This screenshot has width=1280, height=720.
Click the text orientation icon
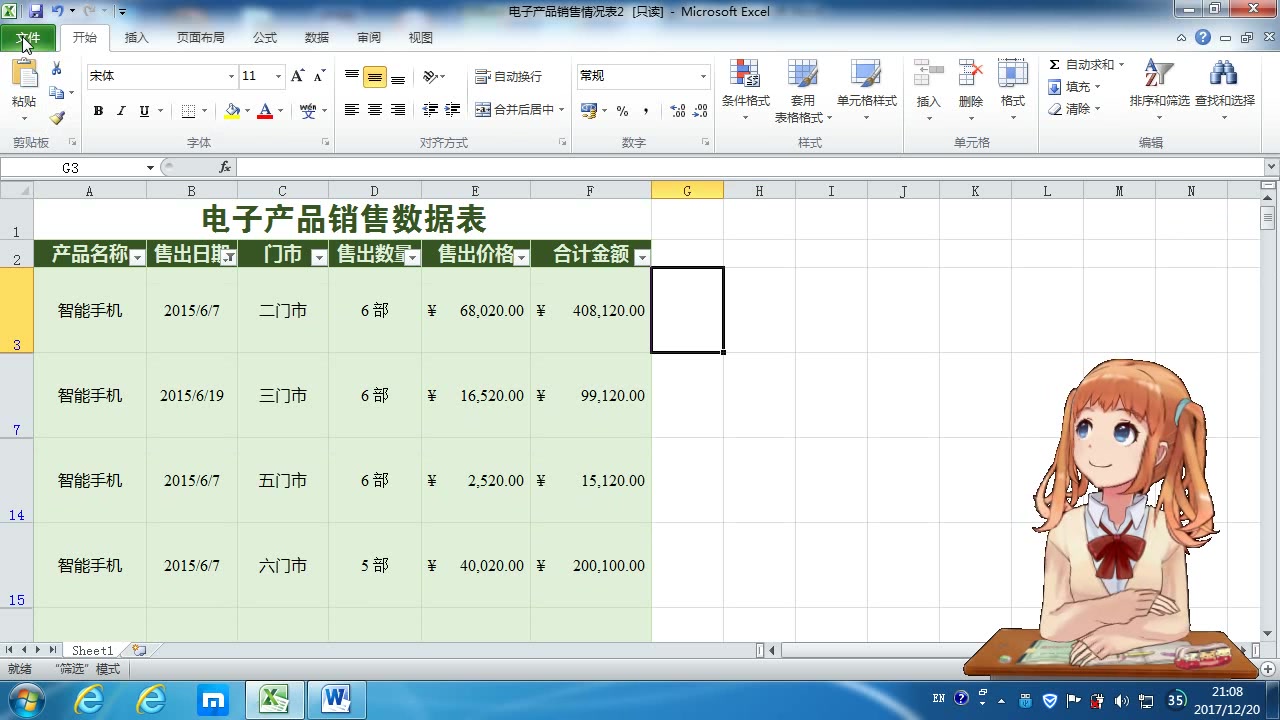(430, 76)
